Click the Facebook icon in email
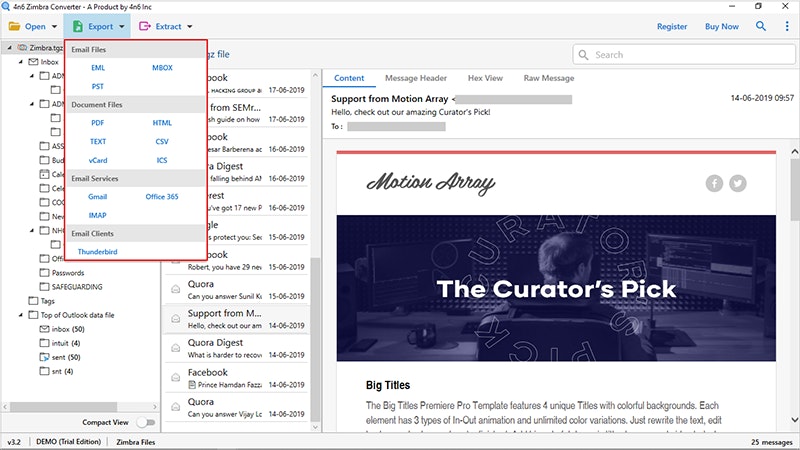This screenshot has height=450, width=800. (x=714, y=183)
